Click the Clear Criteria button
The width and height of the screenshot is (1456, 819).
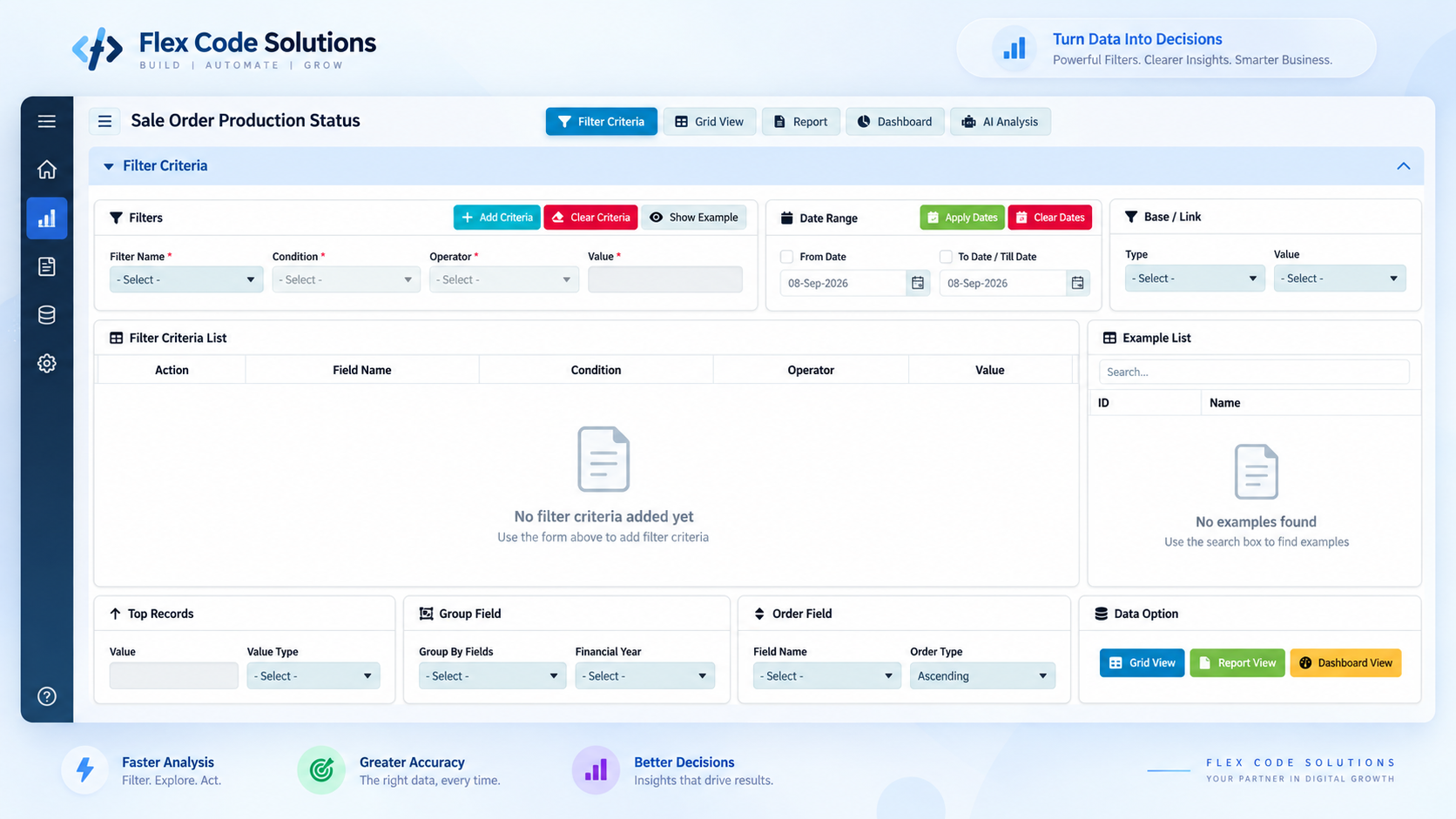coord(591,218)
